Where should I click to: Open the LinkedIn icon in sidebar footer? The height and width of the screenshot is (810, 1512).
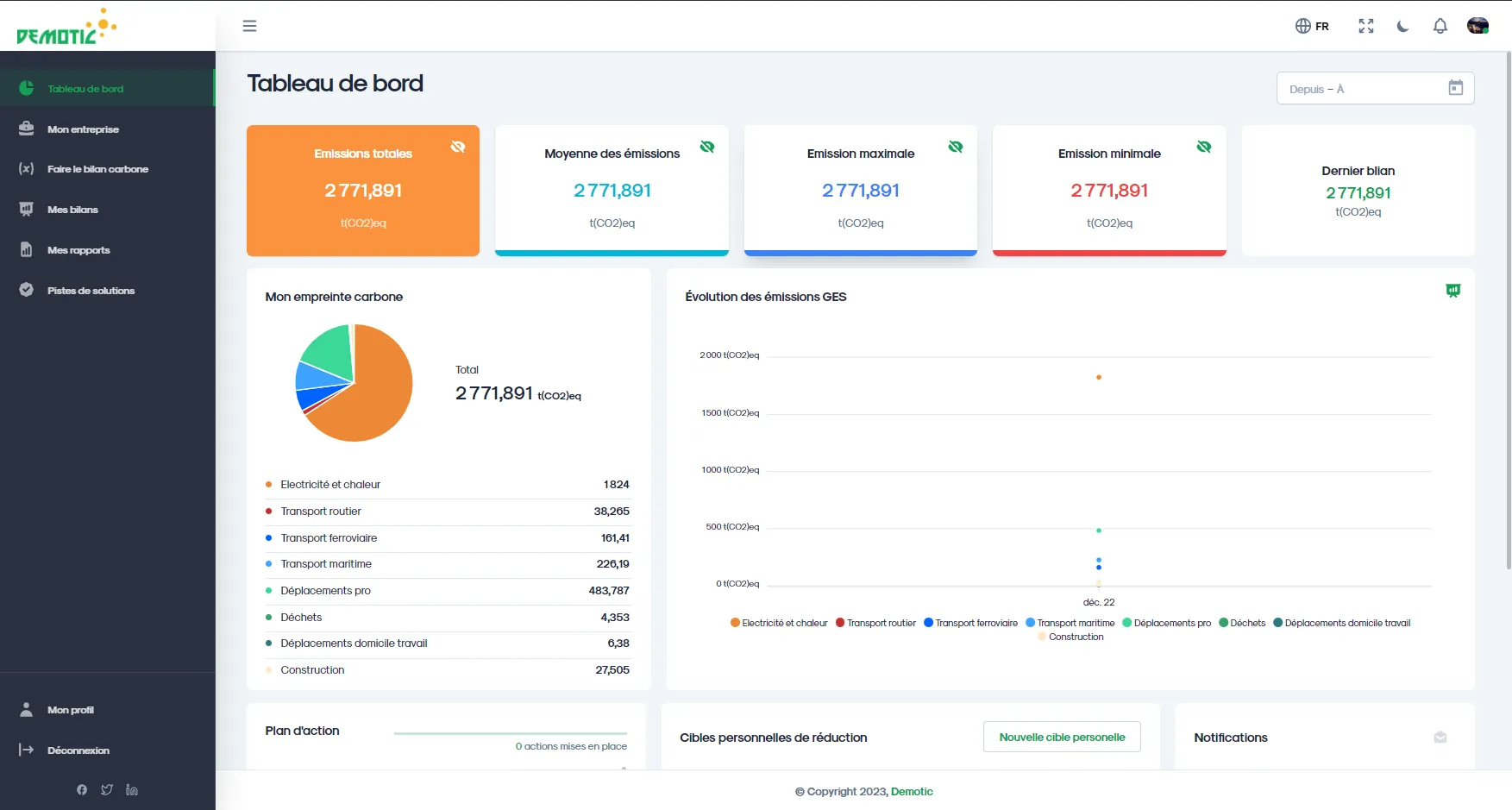point(132,789)
